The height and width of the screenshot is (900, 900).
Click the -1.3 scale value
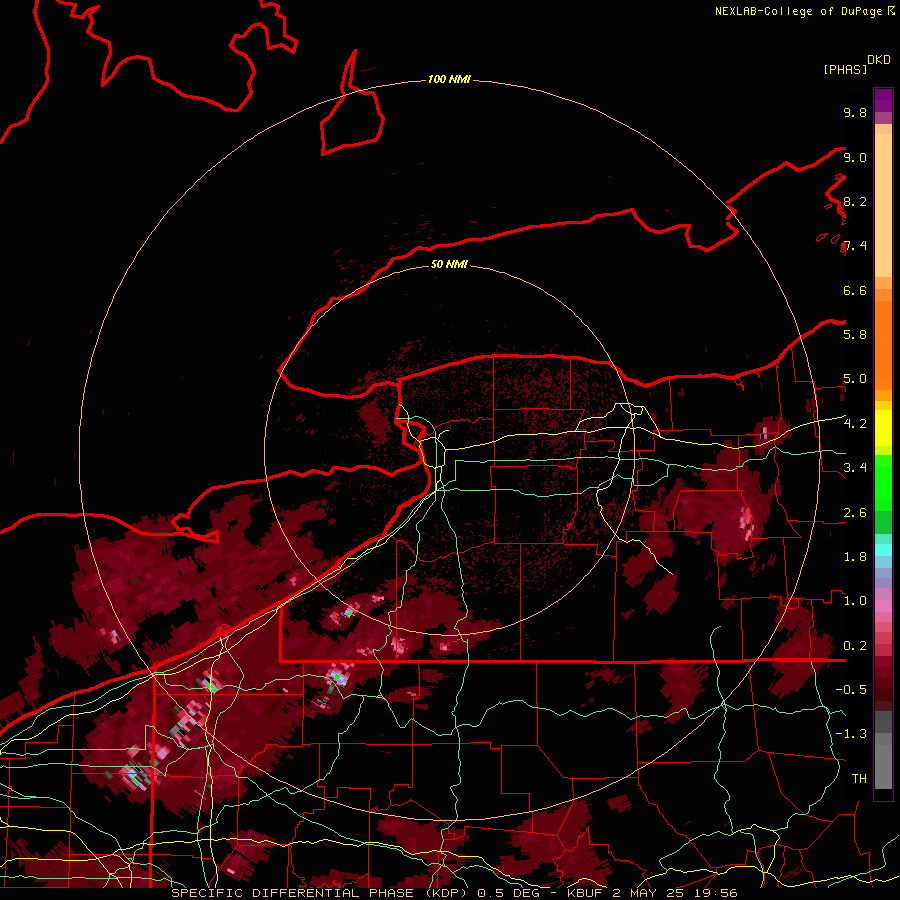point(851,734)
